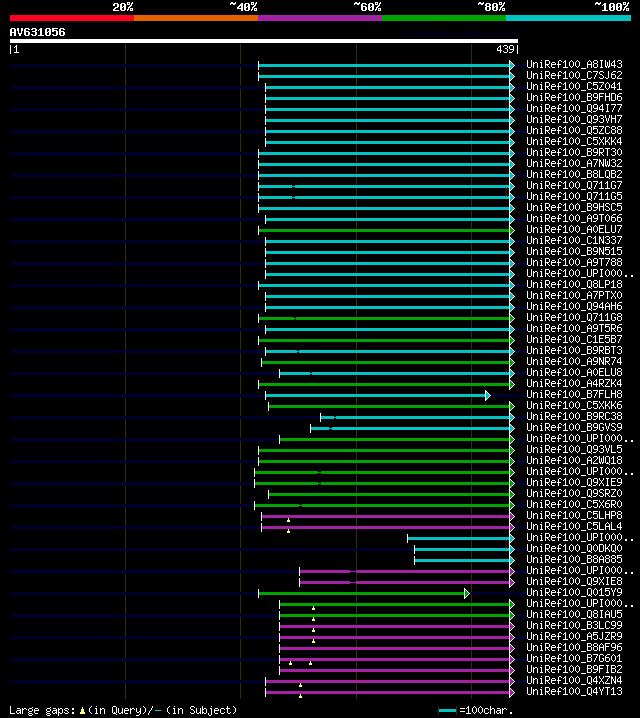Click the yellow gap marker under UniRef100_Q8IAU5 bar
640x718 pixels.
pyautogui.click(x=314, y=620)
